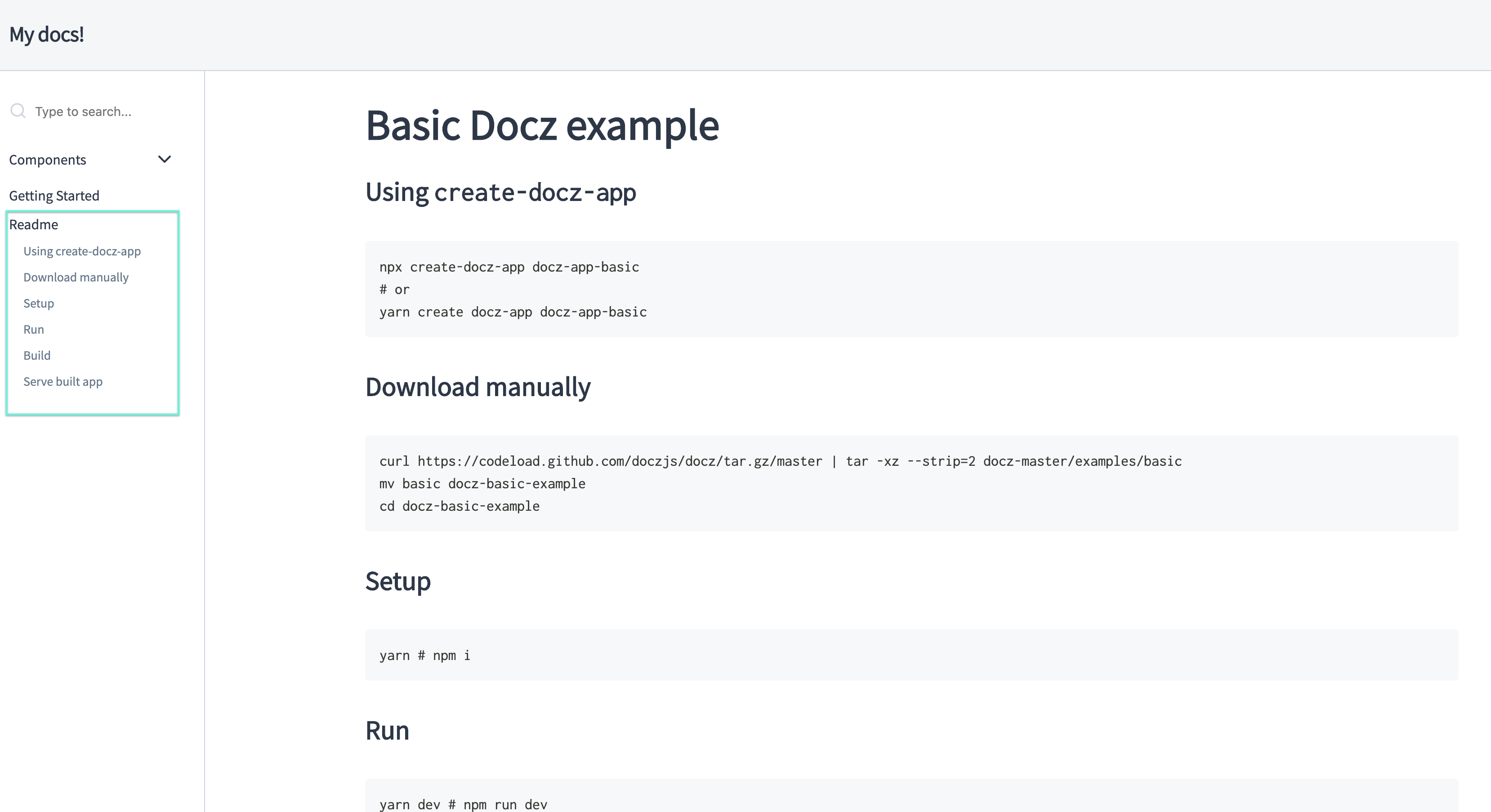Jump to 'Download manually' sidebar link

[x=76, y=277]
